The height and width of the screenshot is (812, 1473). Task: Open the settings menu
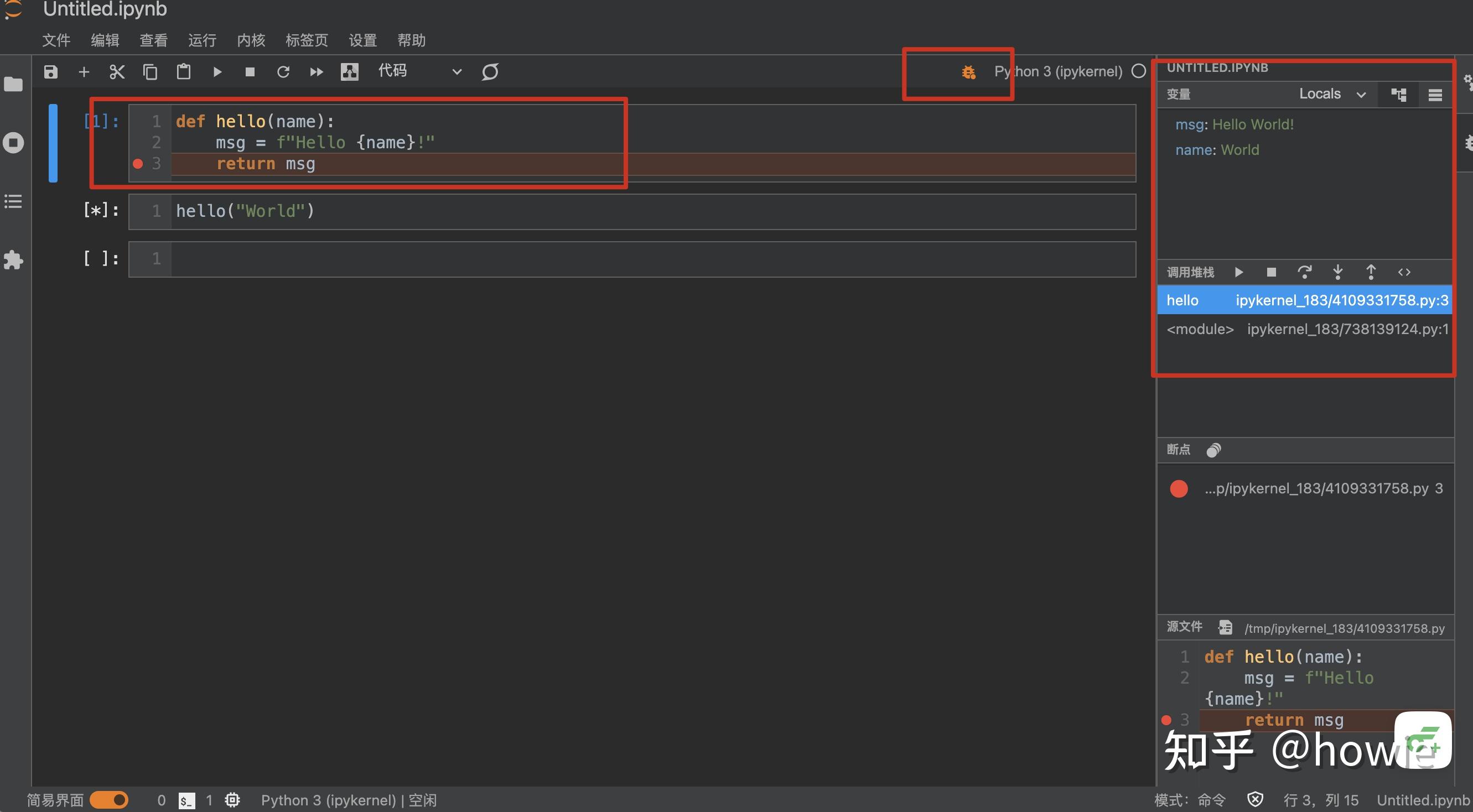tap(362, 40)
